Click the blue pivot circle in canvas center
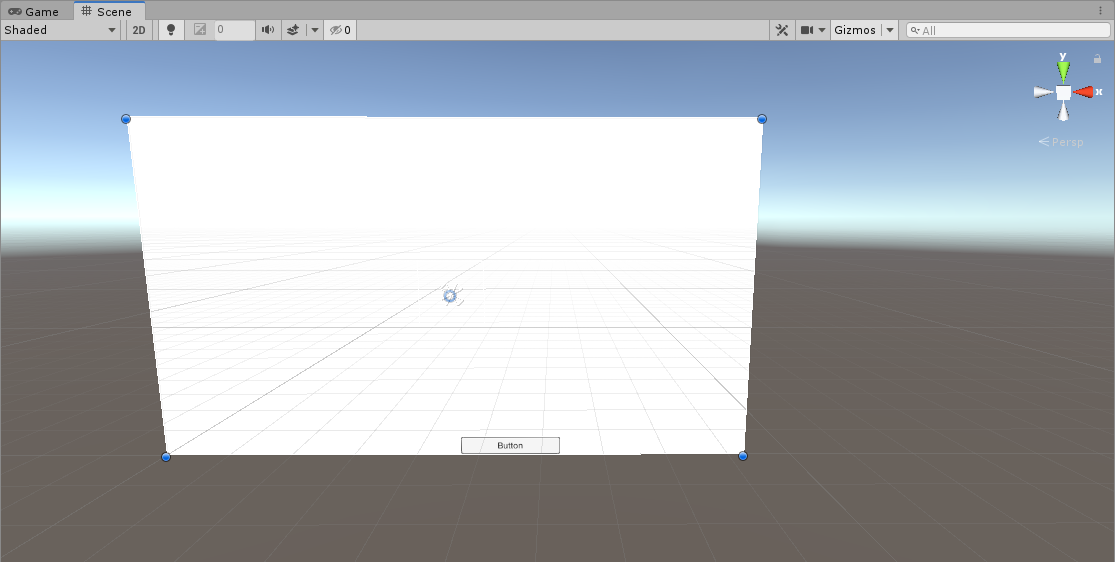The image size is (1115, 562). 449,295
